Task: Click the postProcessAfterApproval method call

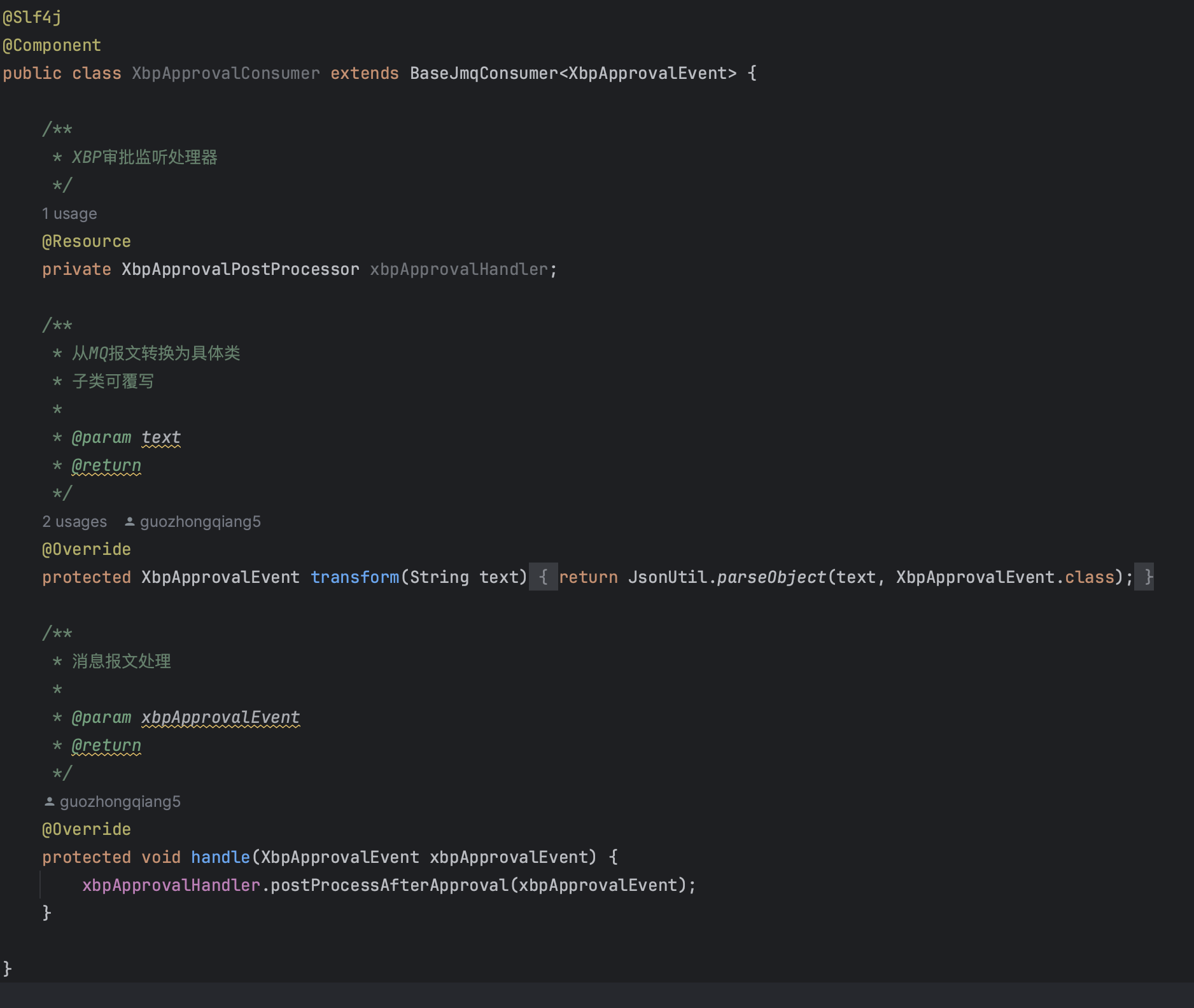Action: [389, 885]
